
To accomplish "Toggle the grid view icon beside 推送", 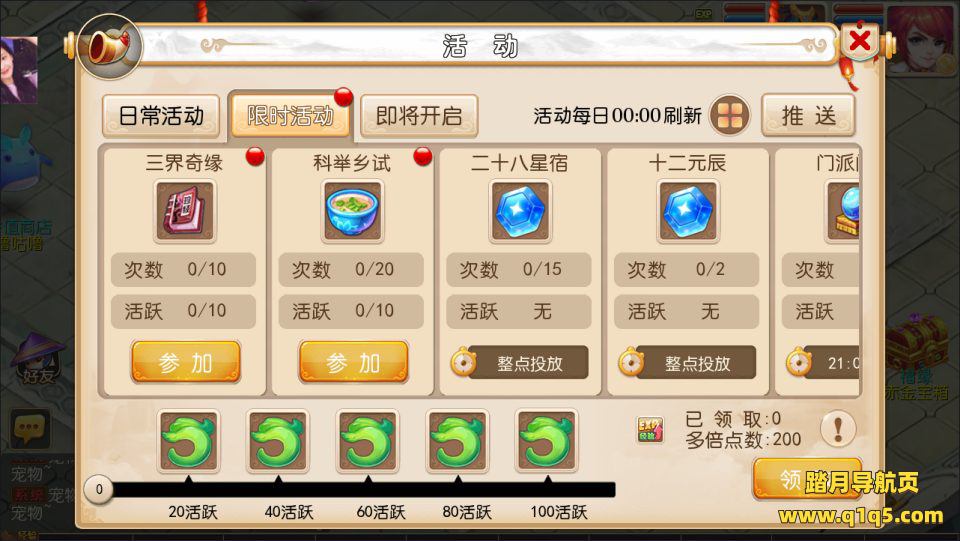I will 730,115.
